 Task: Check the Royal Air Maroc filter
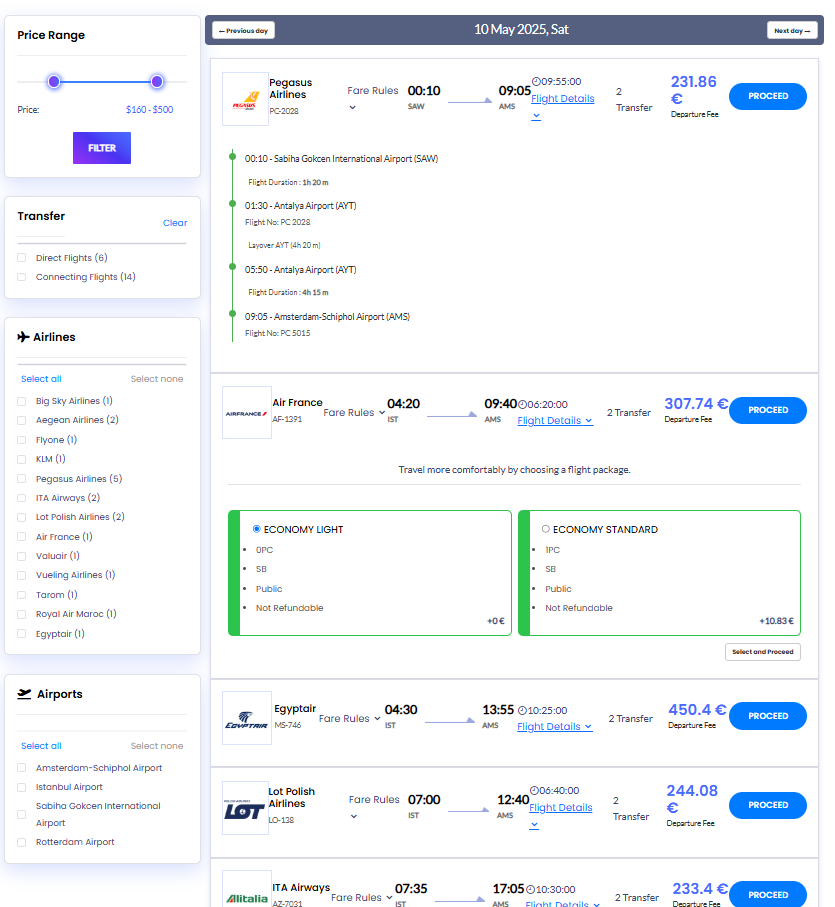22,614
